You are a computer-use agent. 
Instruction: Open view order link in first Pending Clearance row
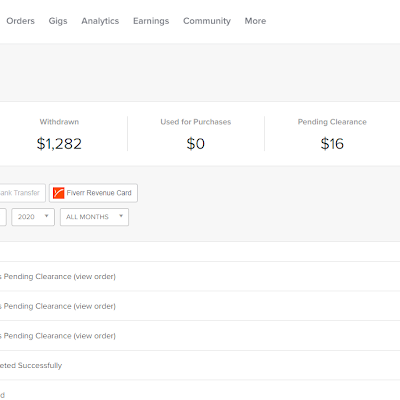pyautogui.click(x=95, y=277)
